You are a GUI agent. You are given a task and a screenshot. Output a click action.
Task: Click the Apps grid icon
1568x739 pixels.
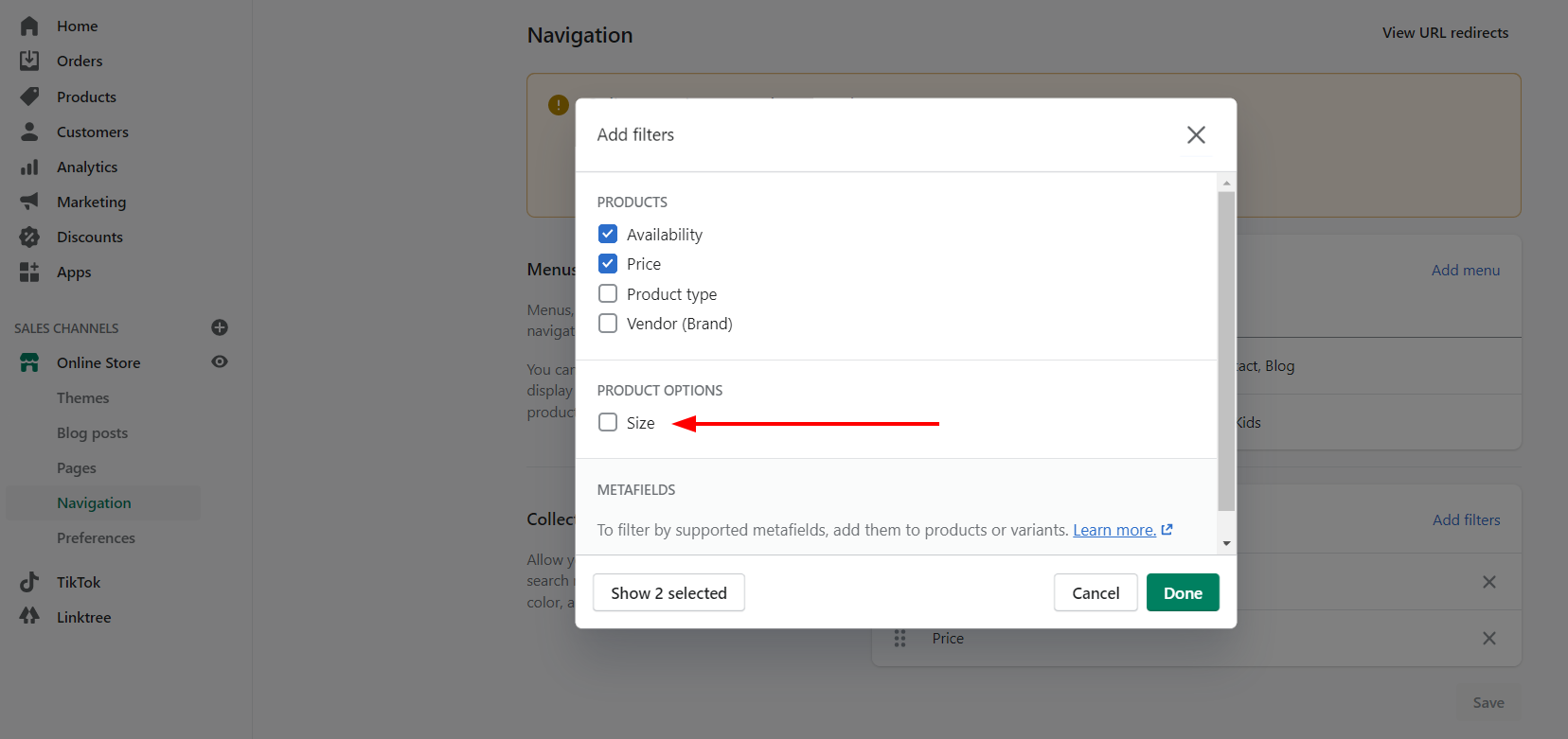point(29,273)
